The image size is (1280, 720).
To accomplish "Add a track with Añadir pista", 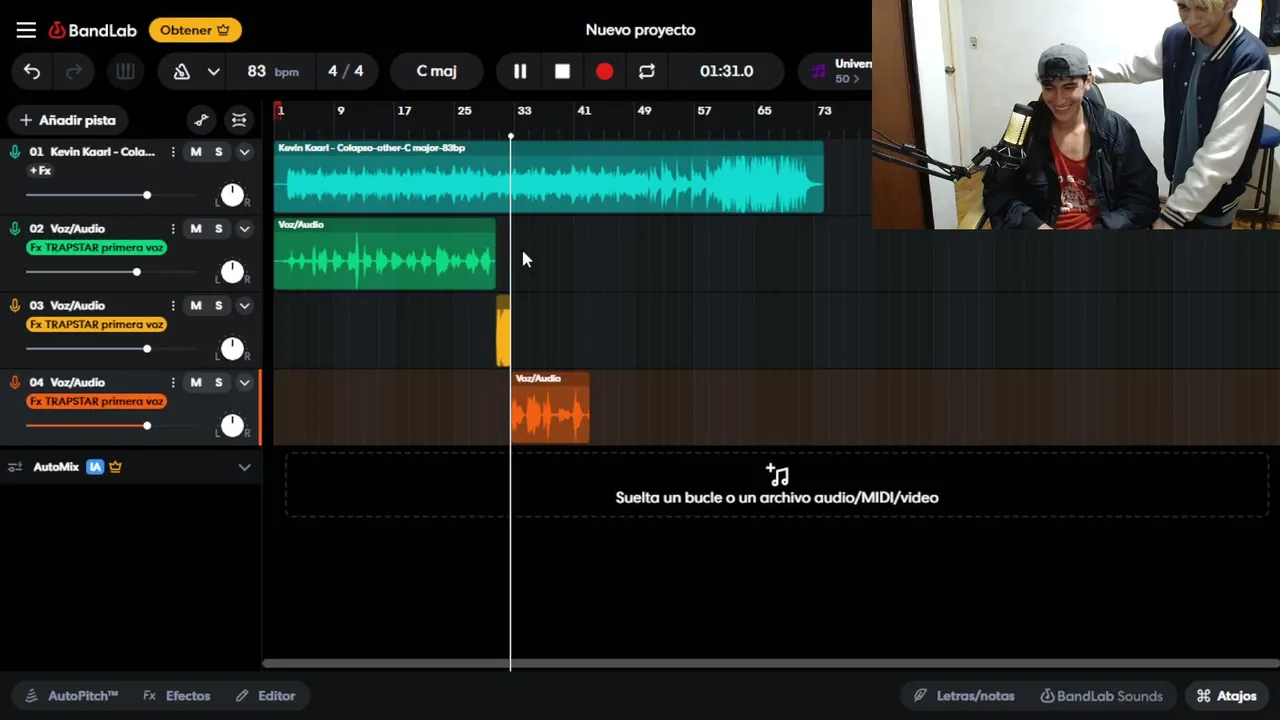I will [x=68, y=120].
